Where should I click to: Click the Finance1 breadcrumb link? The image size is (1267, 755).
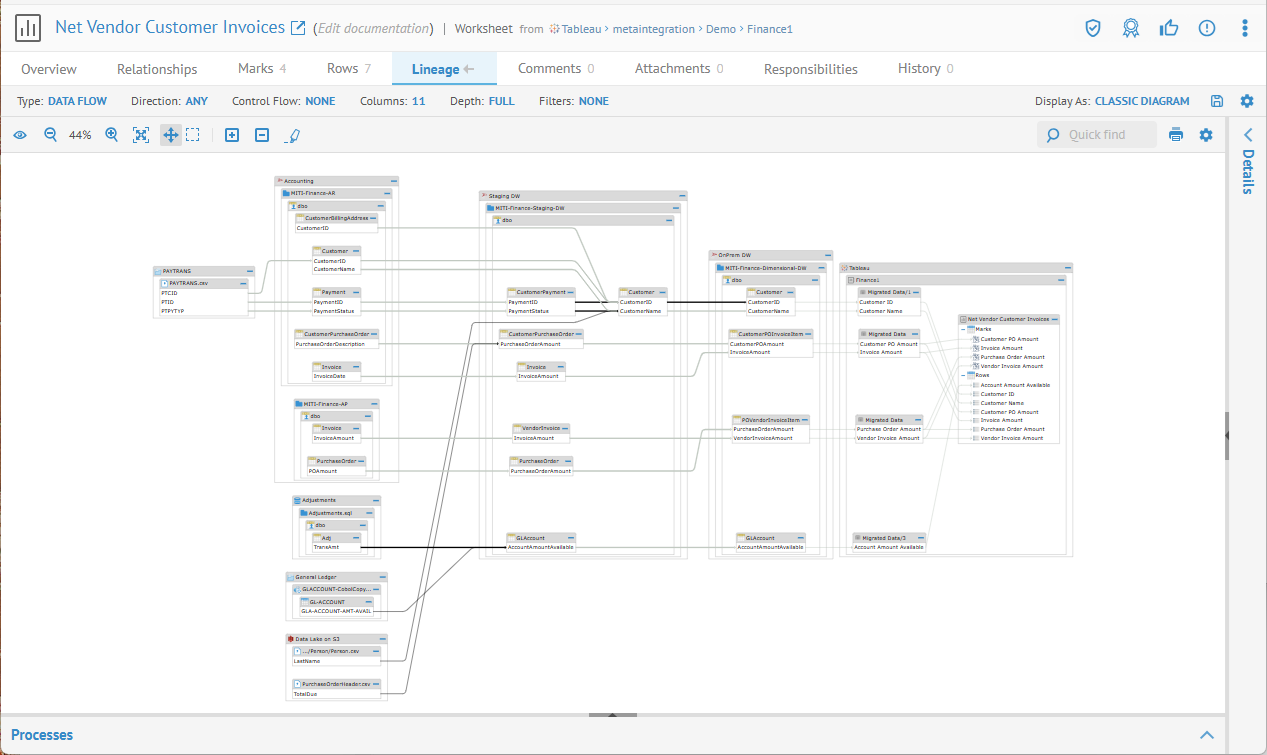tap(772, 29)
